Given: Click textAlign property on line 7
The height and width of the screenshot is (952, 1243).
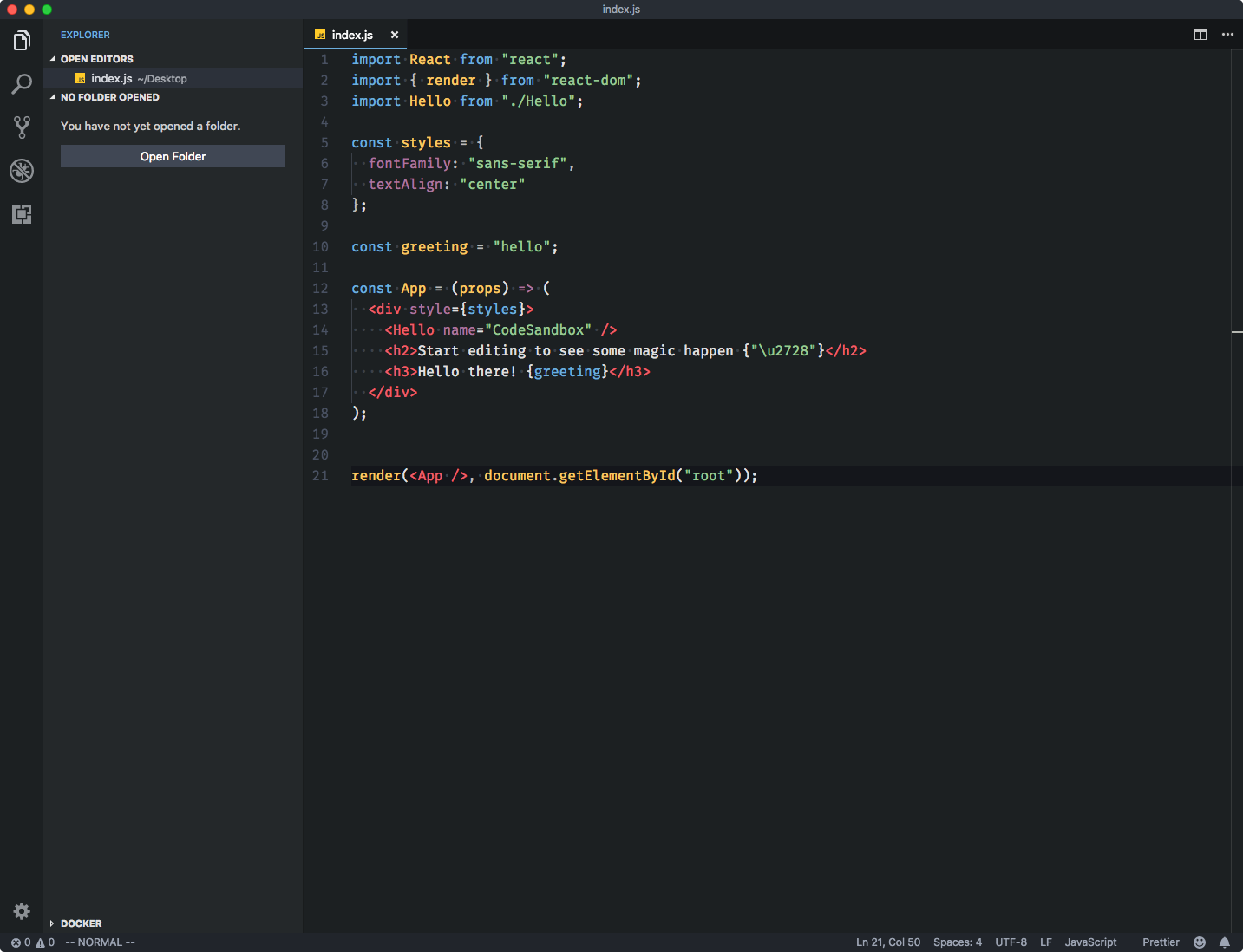Looking at the screenshot, I should pyautogui.click(x=405, y=184).
